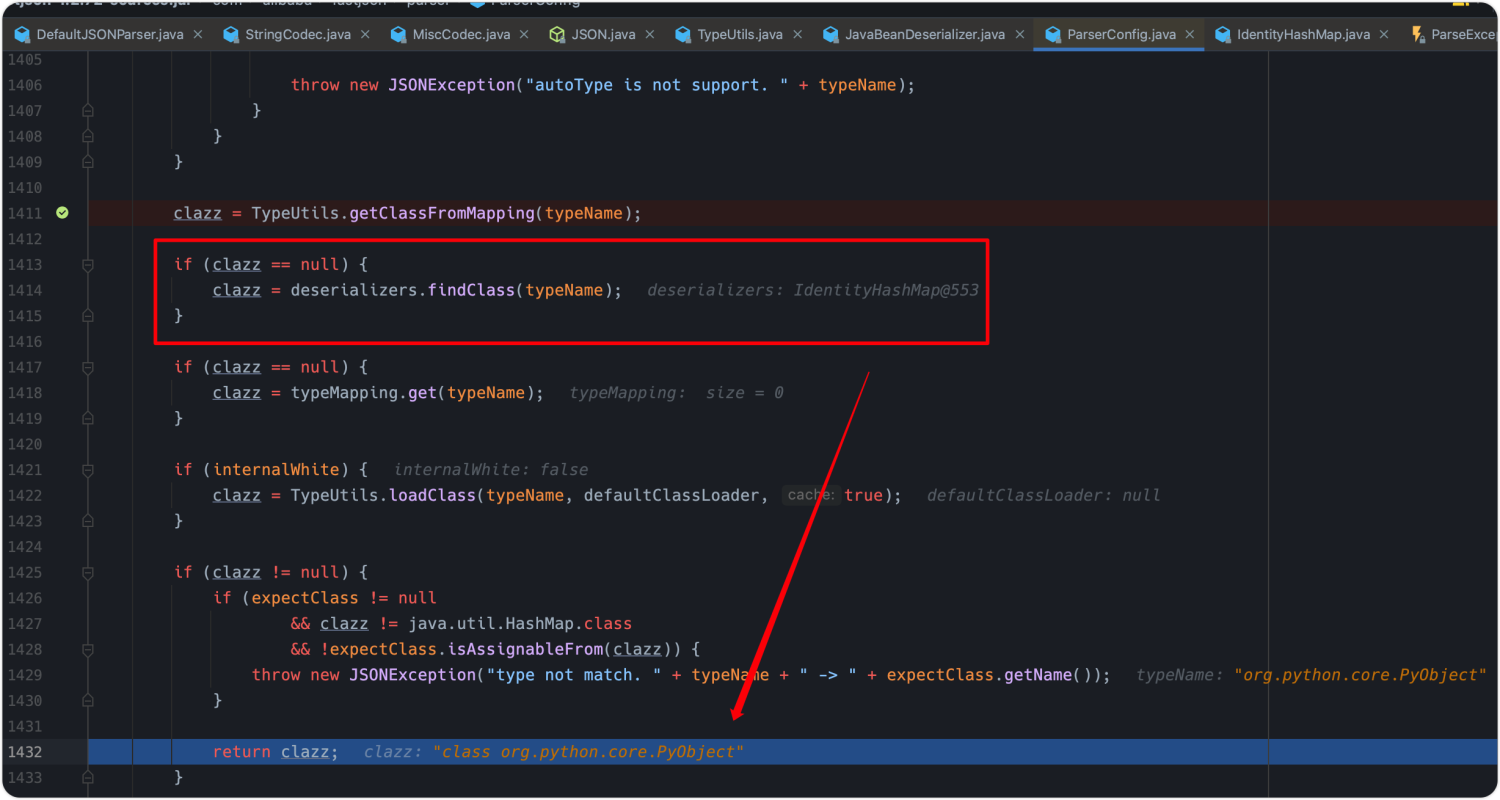Click the "type not match. " string literal
This screenshot has width=1500, height=800.
click(574, 675)
